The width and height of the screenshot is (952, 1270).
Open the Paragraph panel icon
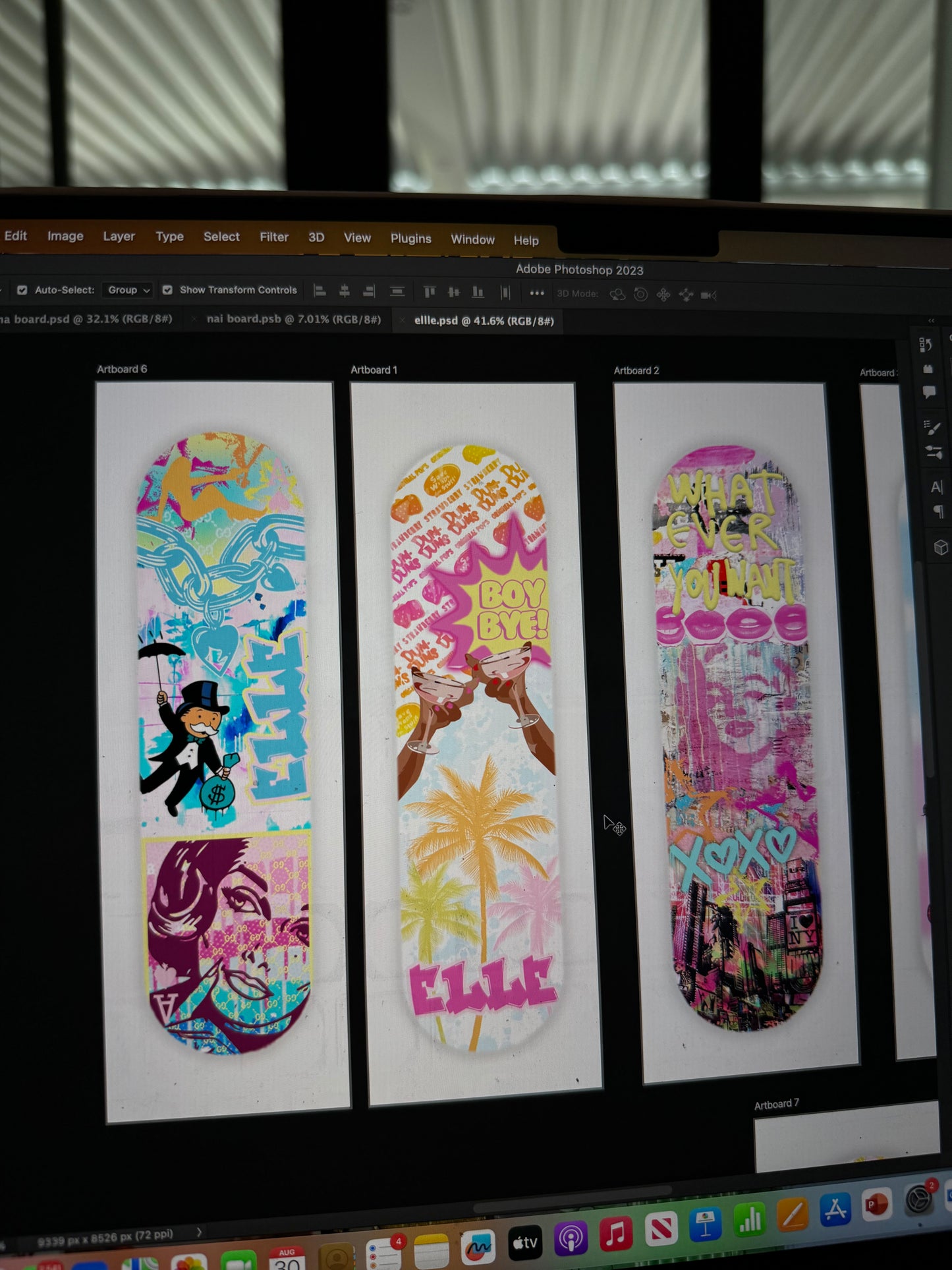coord(938,512)
